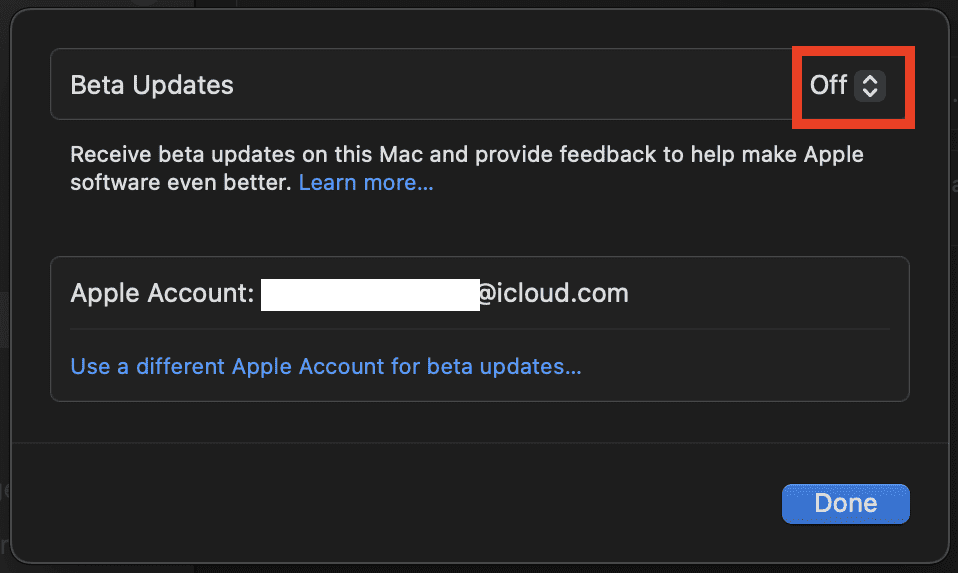Screen dimensions: 958x573
Task: Click the separator line above the Done button
Action: [480, 443]
